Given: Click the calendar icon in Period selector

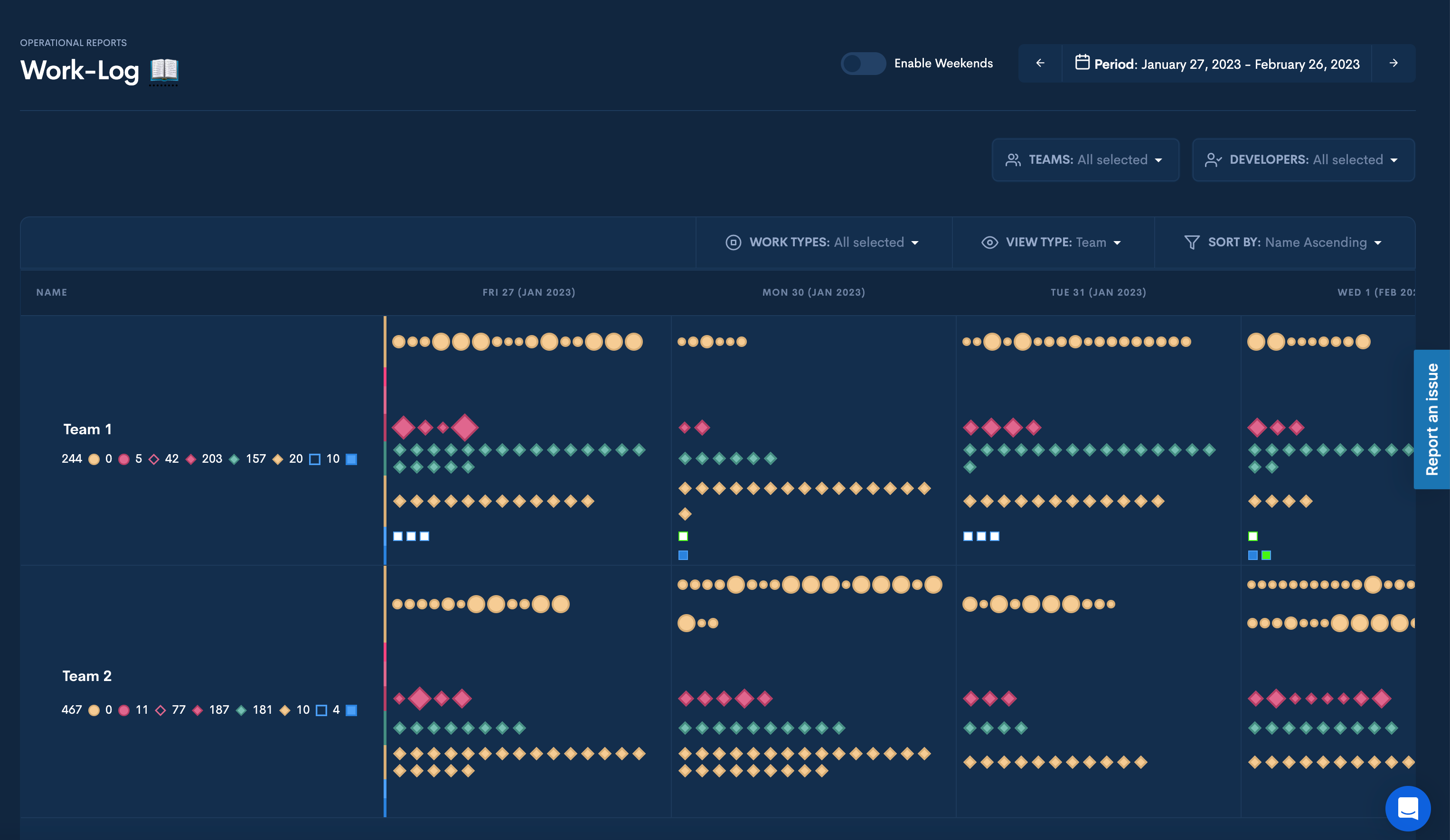Looking at the screenshot, I should pyautogui.click(x=1082, y=62).
